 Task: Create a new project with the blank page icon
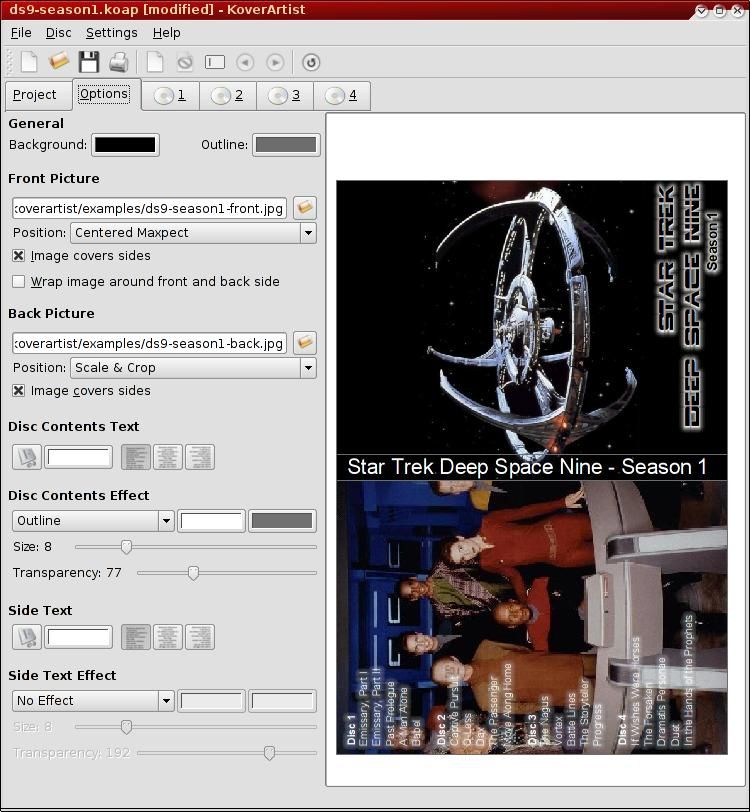[29, 62]
